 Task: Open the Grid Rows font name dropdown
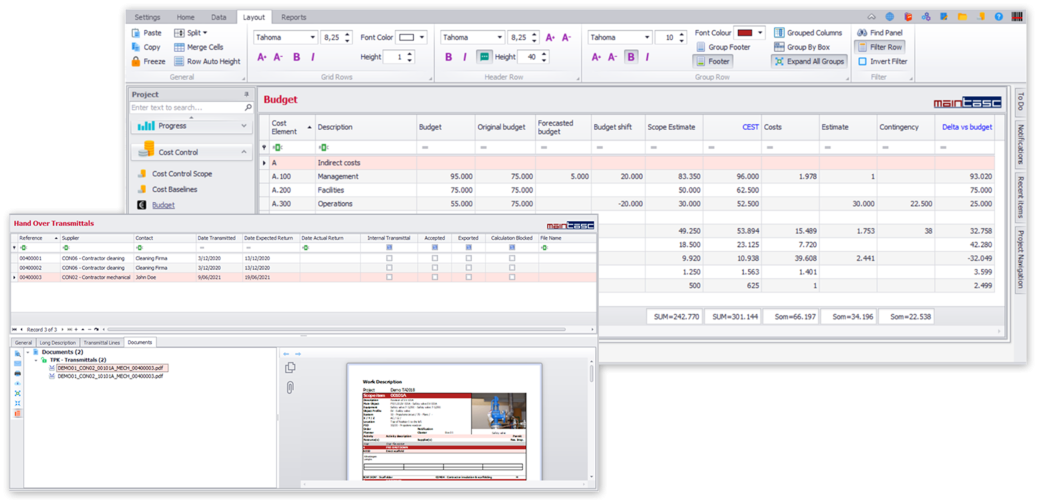pyautogui.click(x=312, y=37)
